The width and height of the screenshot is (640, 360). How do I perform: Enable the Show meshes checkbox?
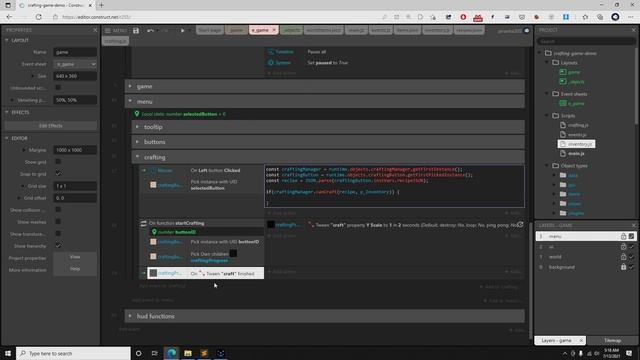click(x=58, y=222)
